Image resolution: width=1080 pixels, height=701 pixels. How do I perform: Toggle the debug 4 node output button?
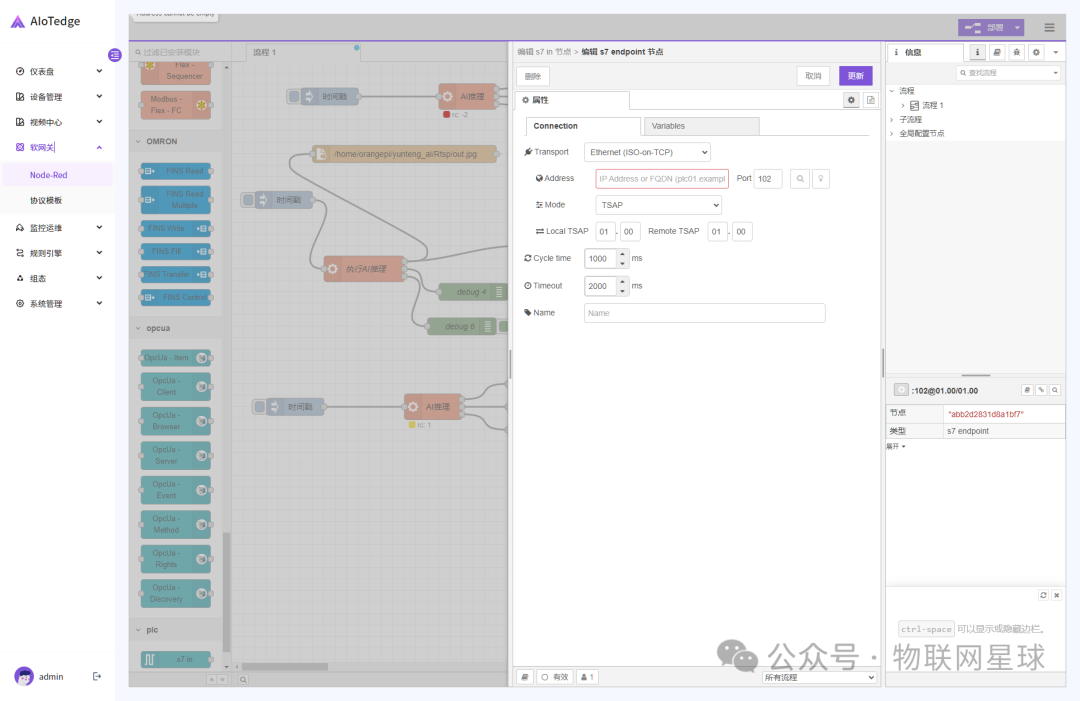(499, 292)
